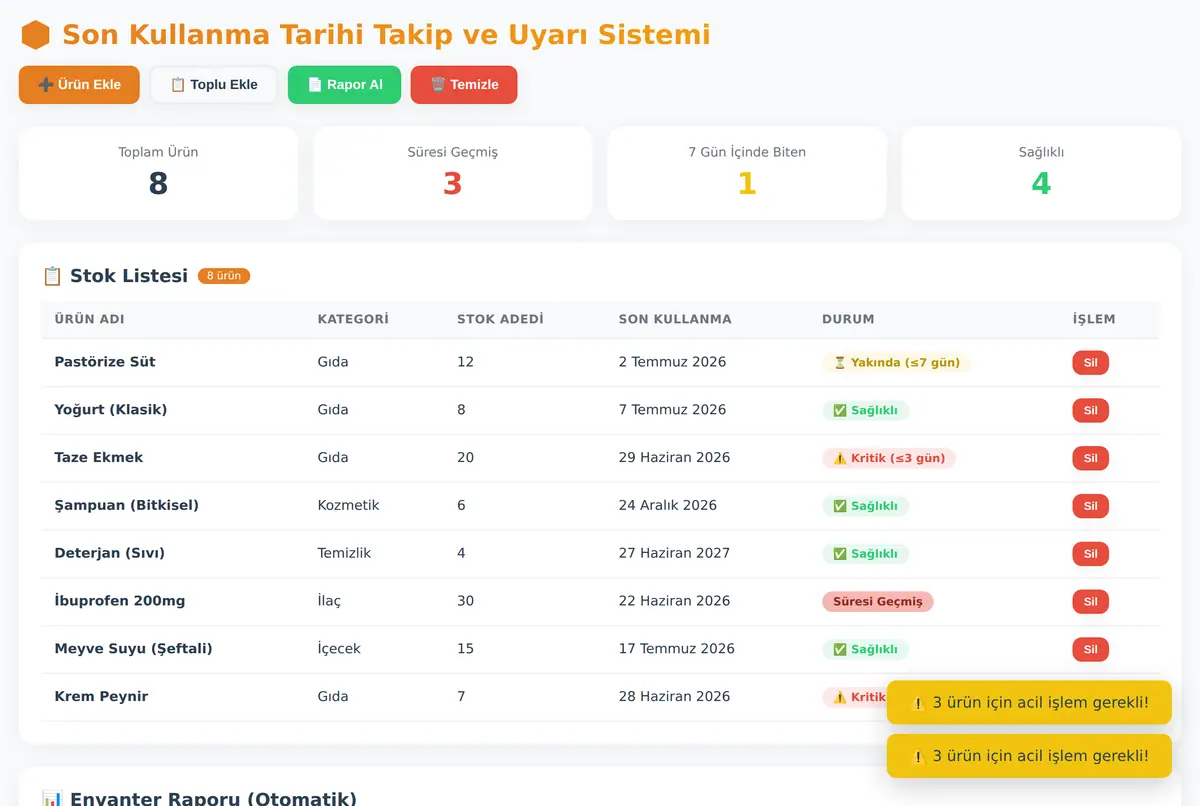Click the Sağlıklı badge in the Yoğurt row
This screenshot has height=806, width=1200.
[x=866, y=410]
